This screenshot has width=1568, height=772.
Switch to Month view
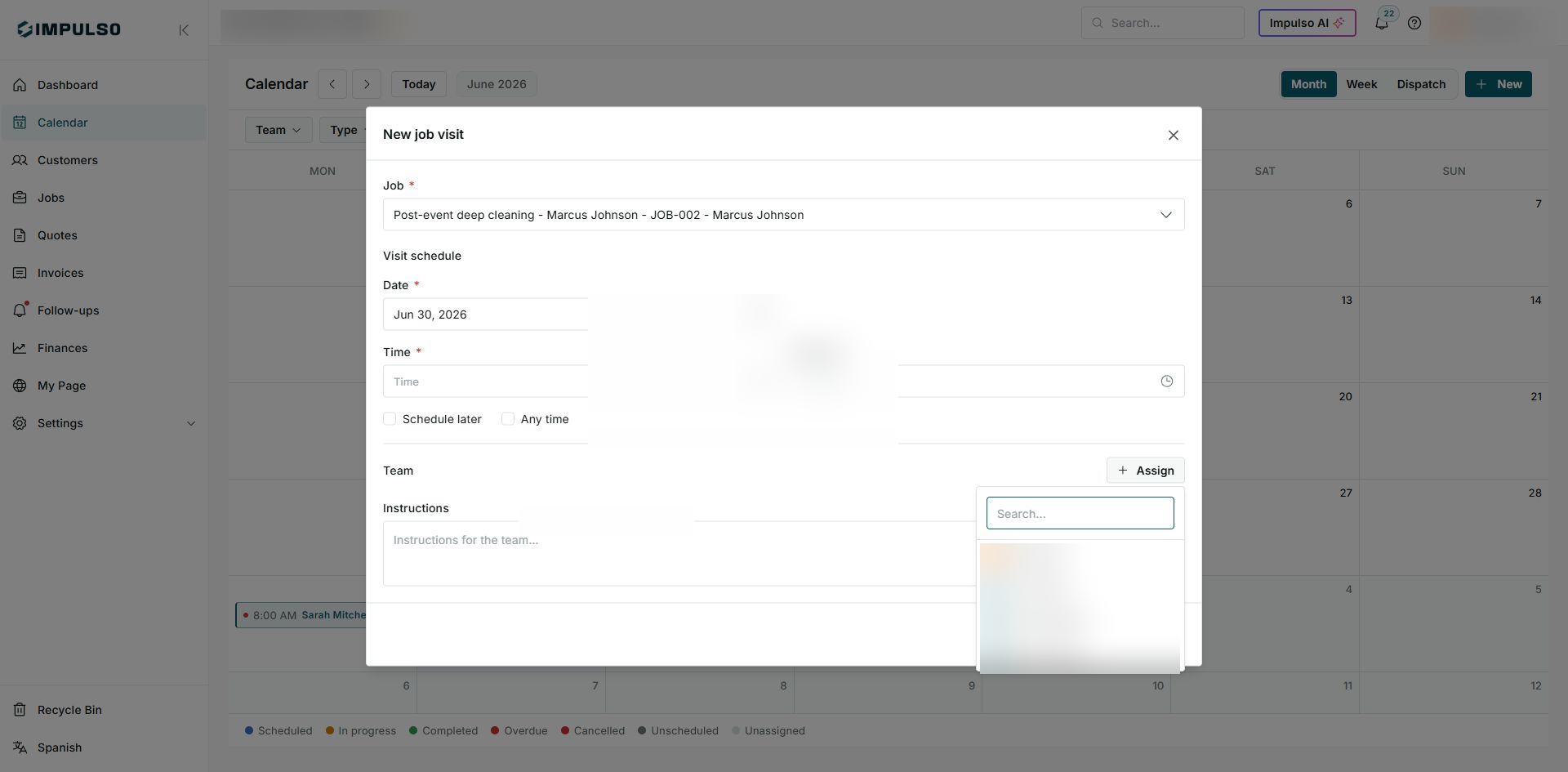click(x=1308, y=84)
